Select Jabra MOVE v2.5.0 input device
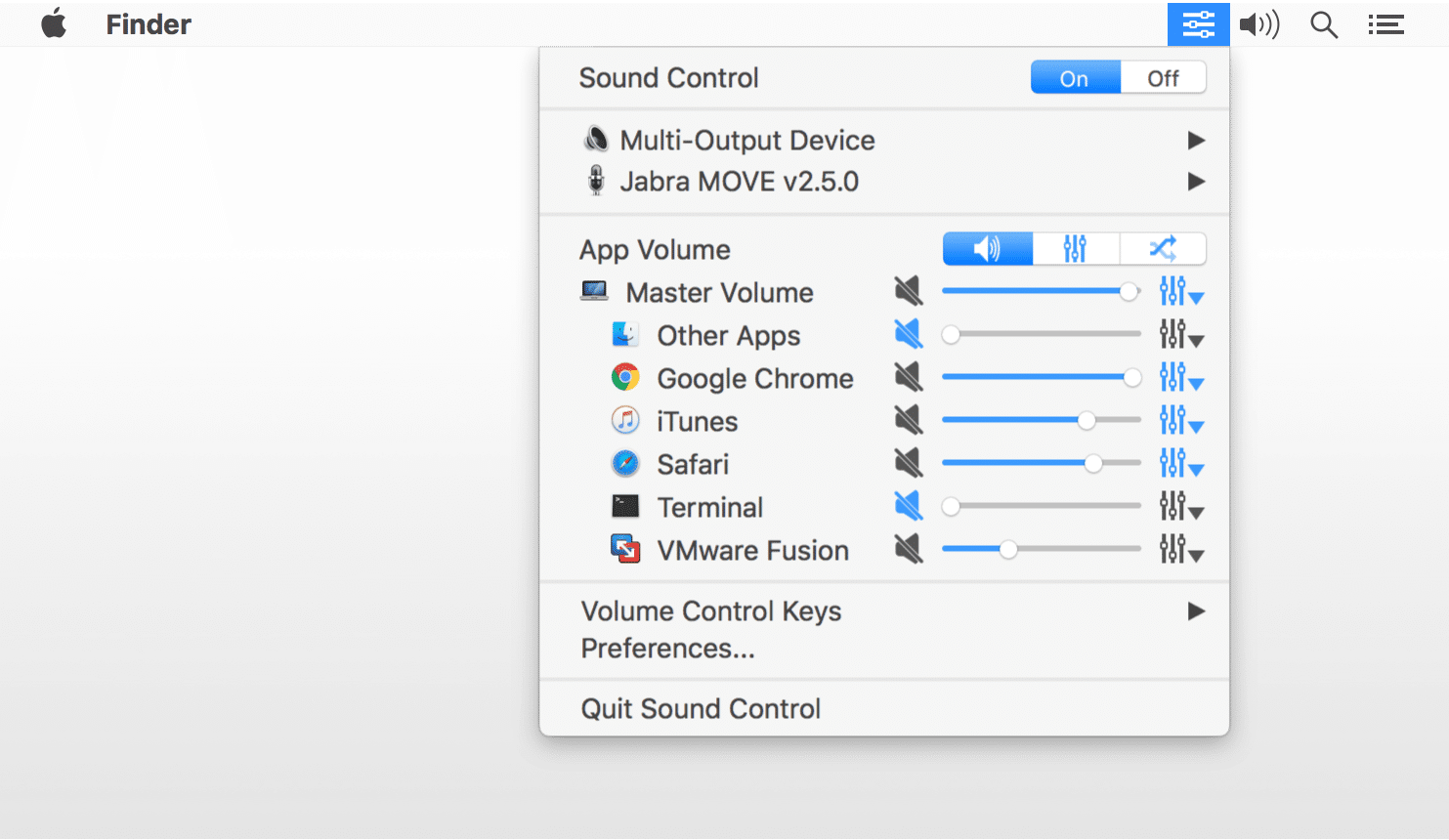1449x840 pixels. pyautogui.click(x=884, y=182)
